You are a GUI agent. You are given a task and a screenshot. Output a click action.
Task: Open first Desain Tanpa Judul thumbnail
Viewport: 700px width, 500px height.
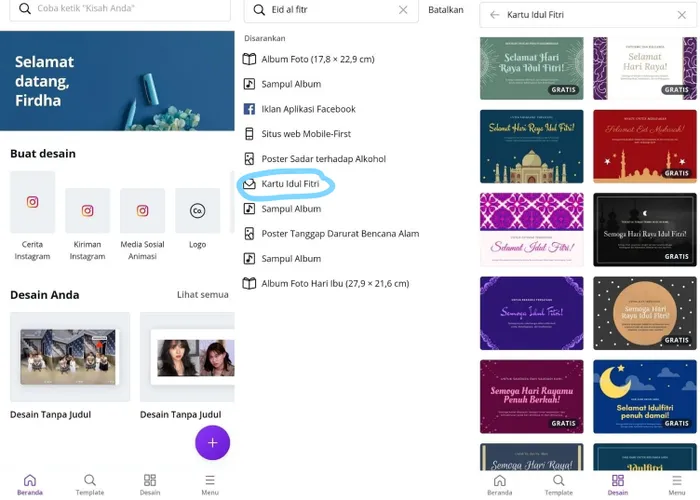(70, 357)
